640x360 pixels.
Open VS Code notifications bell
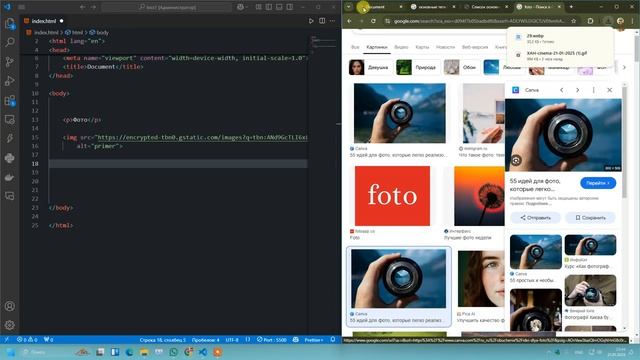click(x=333, y=340)
